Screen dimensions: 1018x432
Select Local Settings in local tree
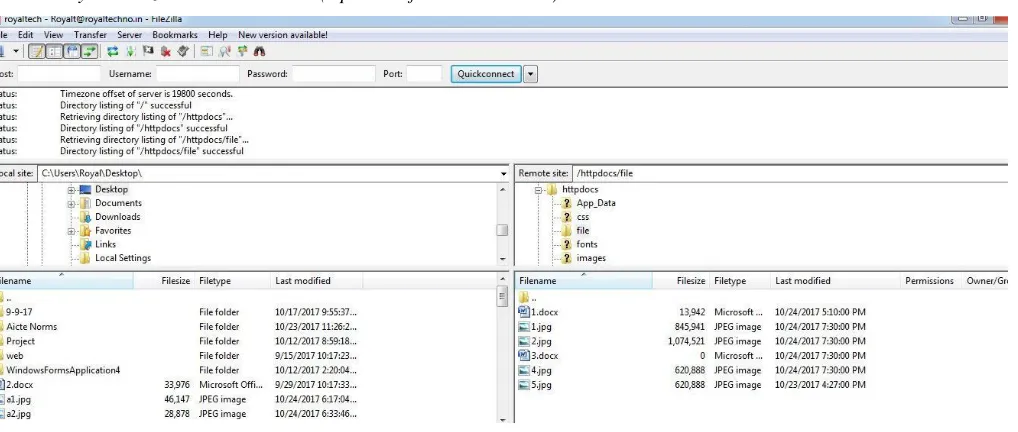pos(123,258)
